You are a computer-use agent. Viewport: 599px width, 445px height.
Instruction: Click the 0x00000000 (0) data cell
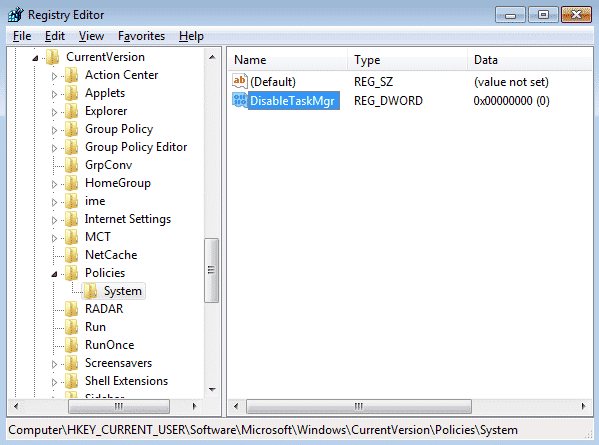point(512,101)
